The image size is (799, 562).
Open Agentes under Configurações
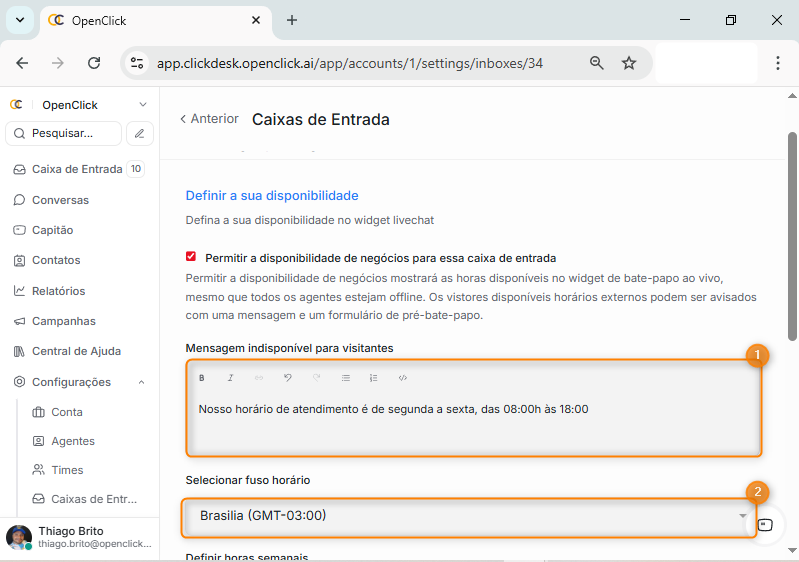tap(73, 441)
